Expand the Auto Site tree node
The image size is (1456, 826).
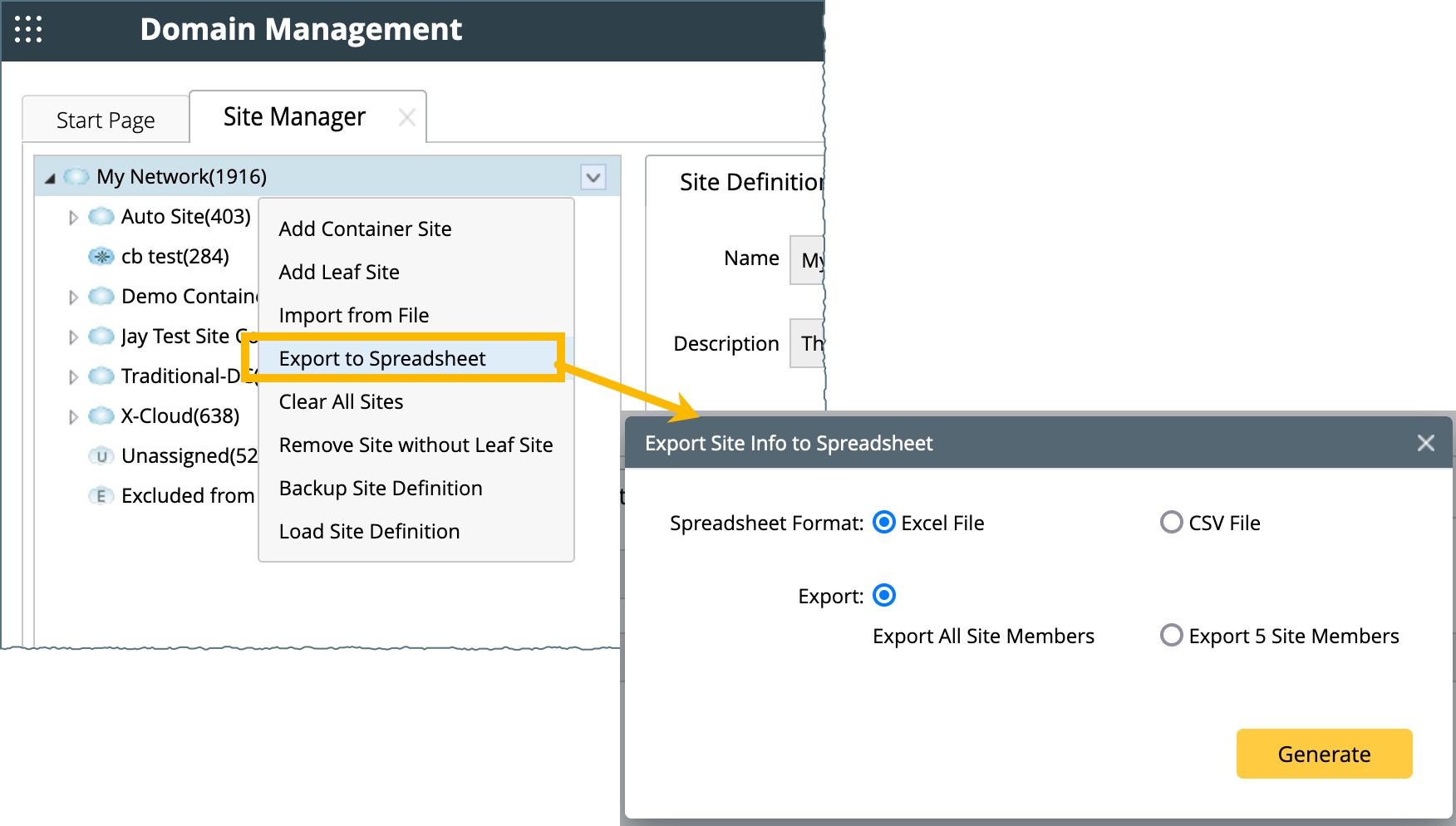coord(73,218)
